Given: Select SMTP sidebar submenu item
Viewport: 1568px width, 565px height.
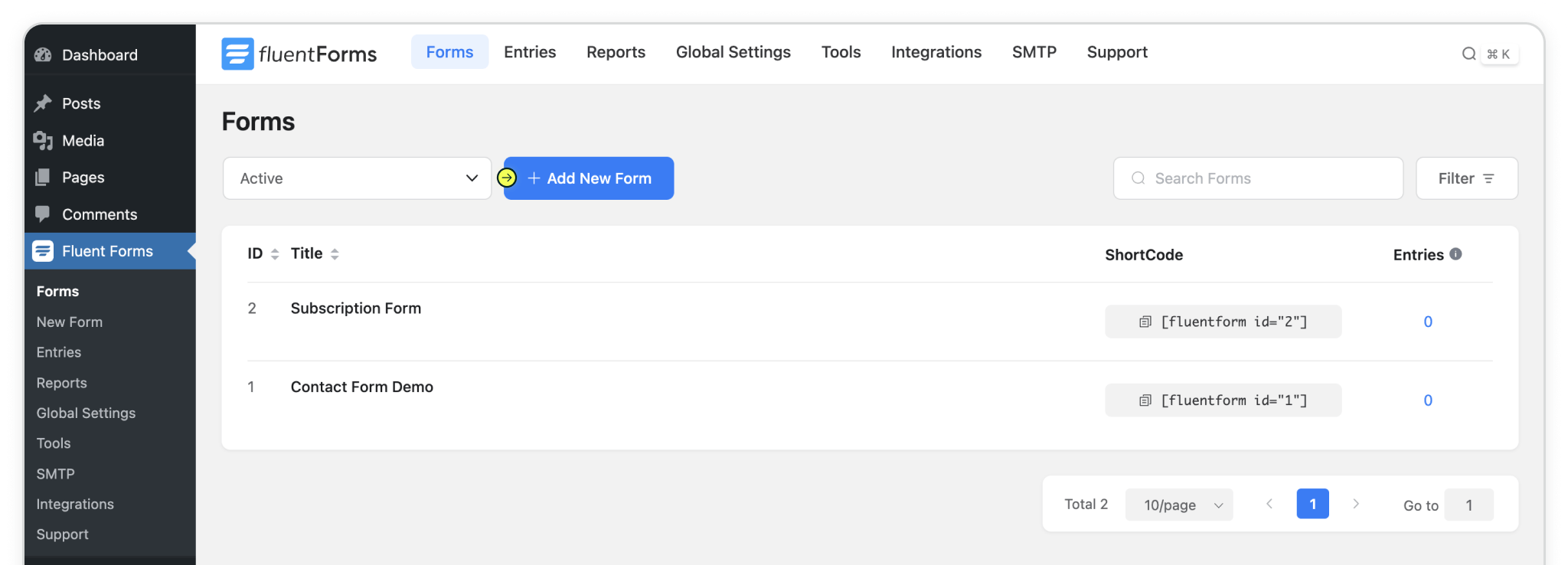Looking at the screenshot, I should point(56,474).
